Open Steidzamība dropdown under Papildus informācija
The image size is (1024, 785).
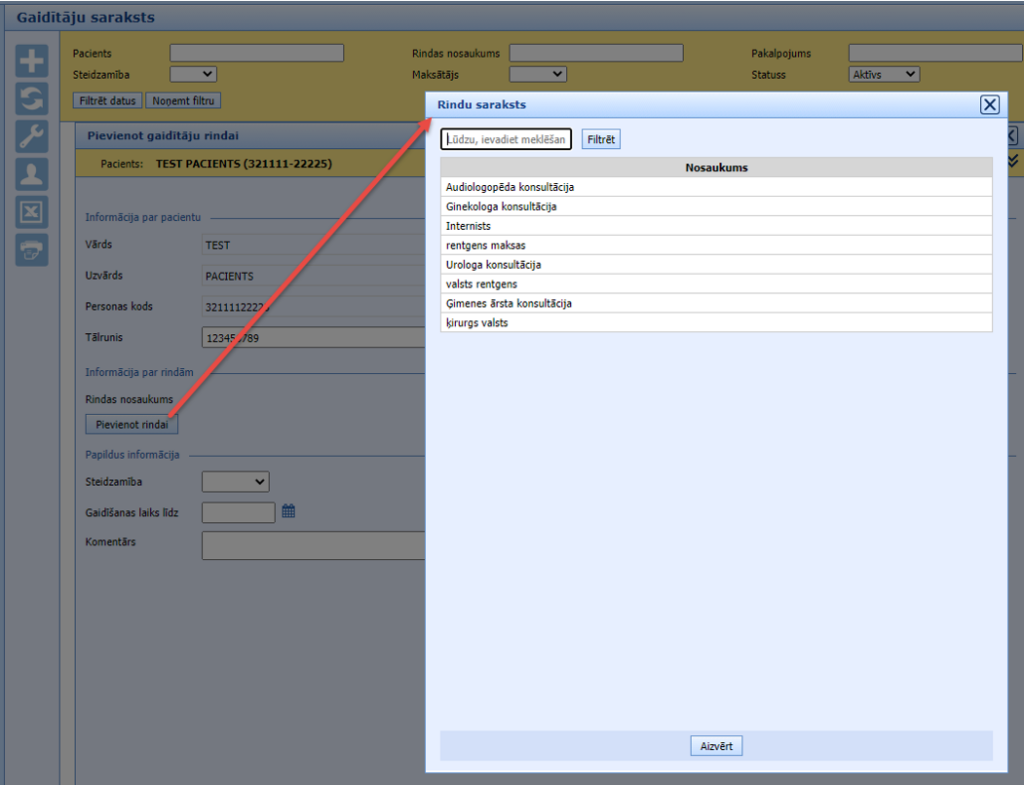(235, 482)
